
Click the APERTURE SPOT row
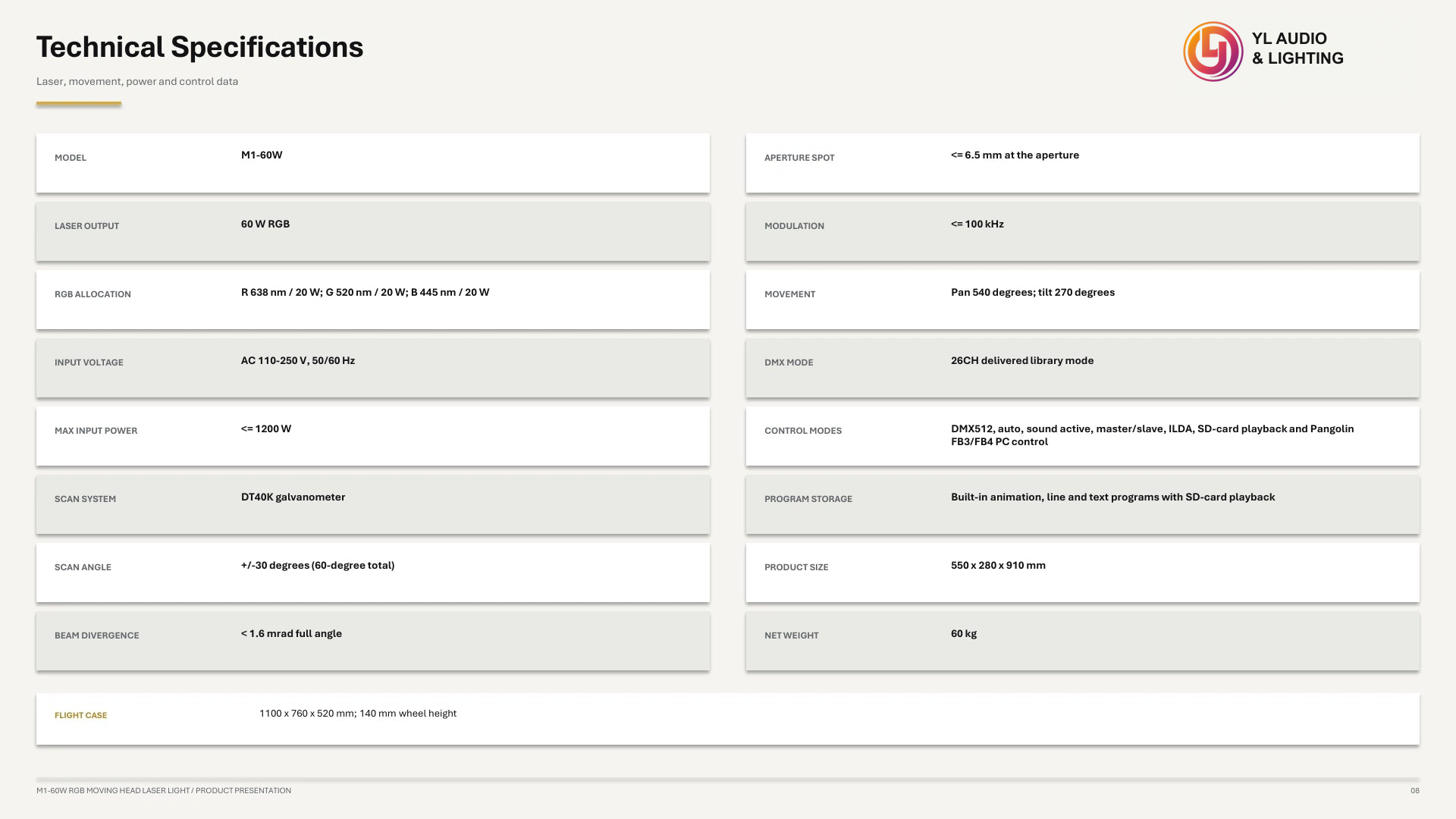(x=1083, y=163)
